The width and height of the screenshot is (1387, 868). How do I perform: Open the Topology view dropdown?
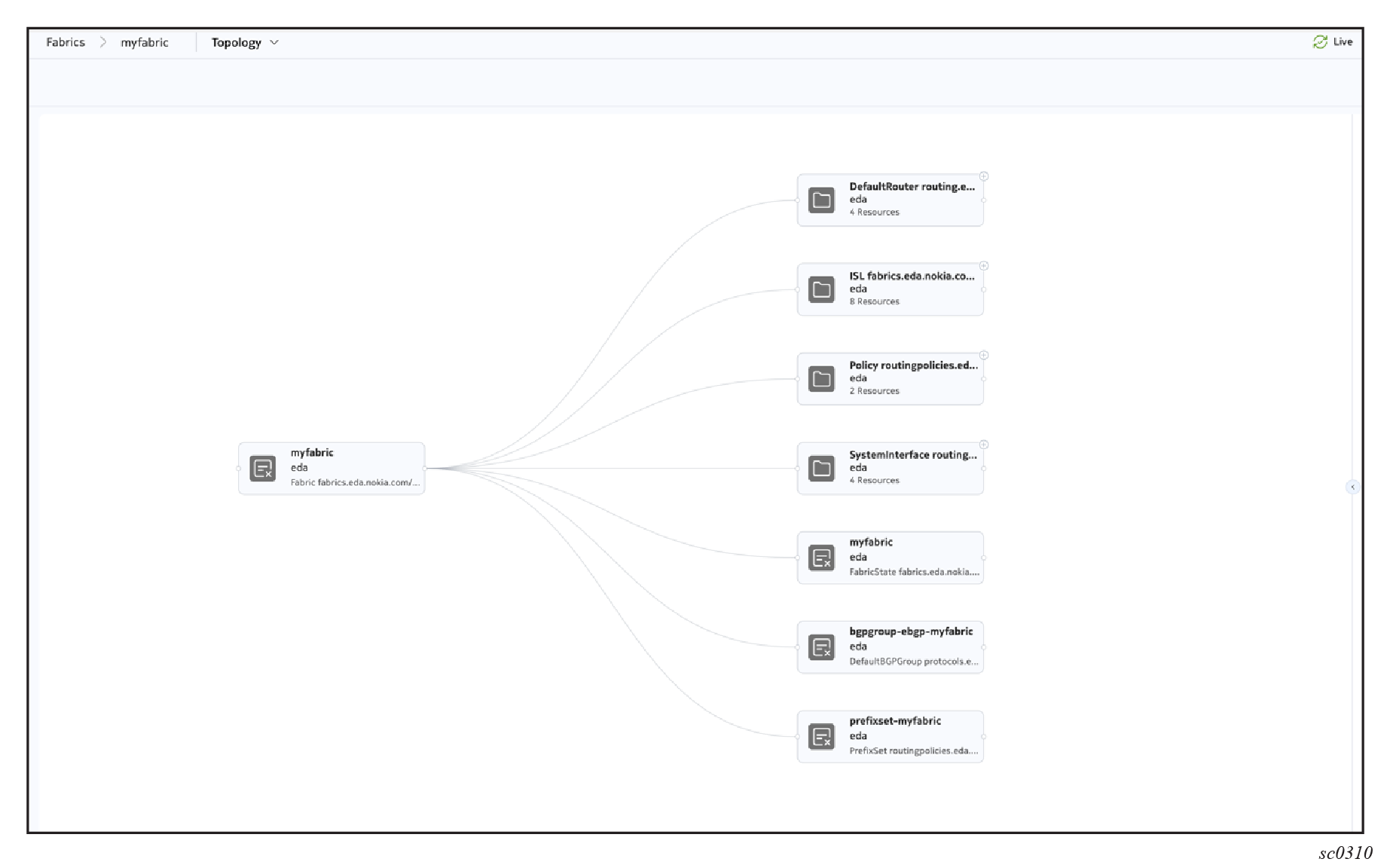coord(245,43)
